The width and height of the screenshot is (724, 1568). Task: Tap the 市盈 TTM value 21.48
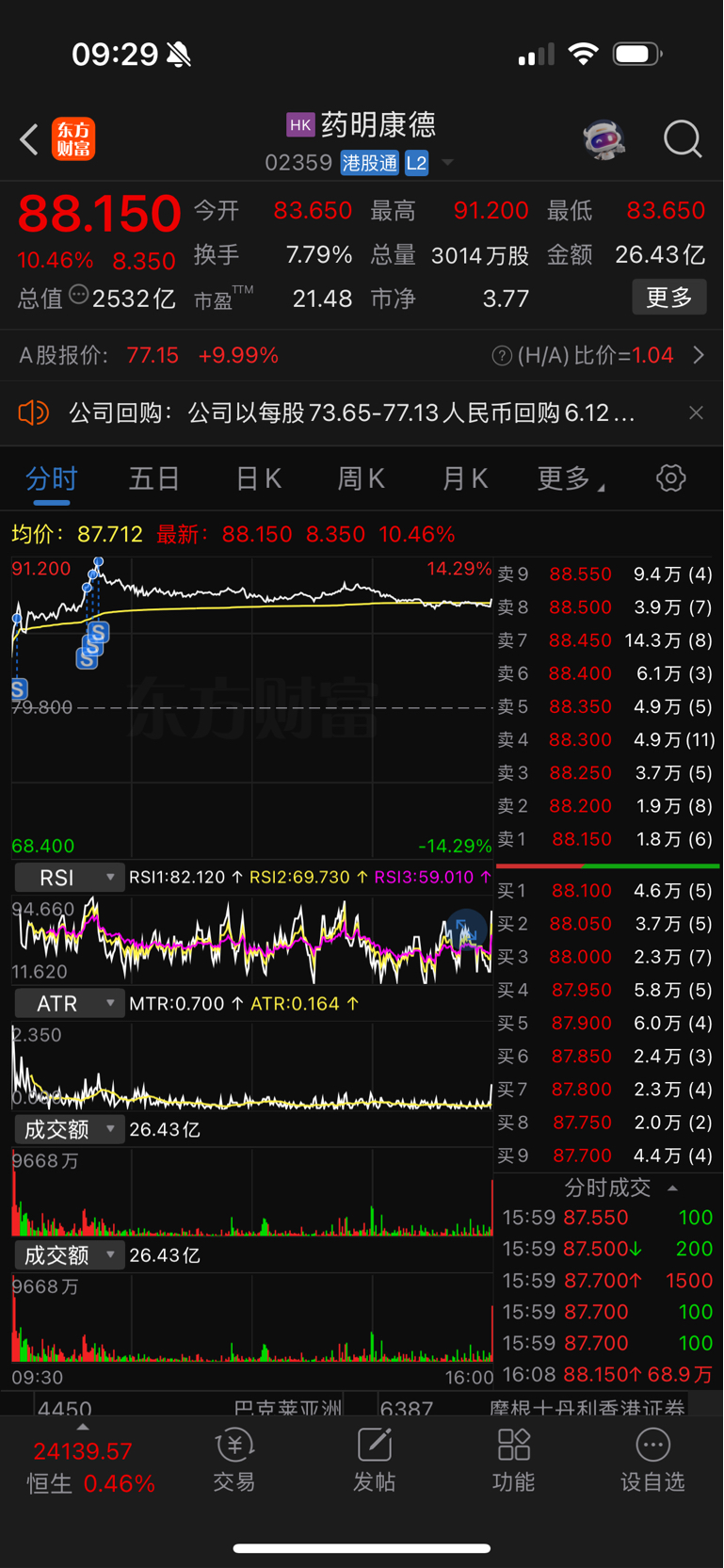click(x=322, y=299)
